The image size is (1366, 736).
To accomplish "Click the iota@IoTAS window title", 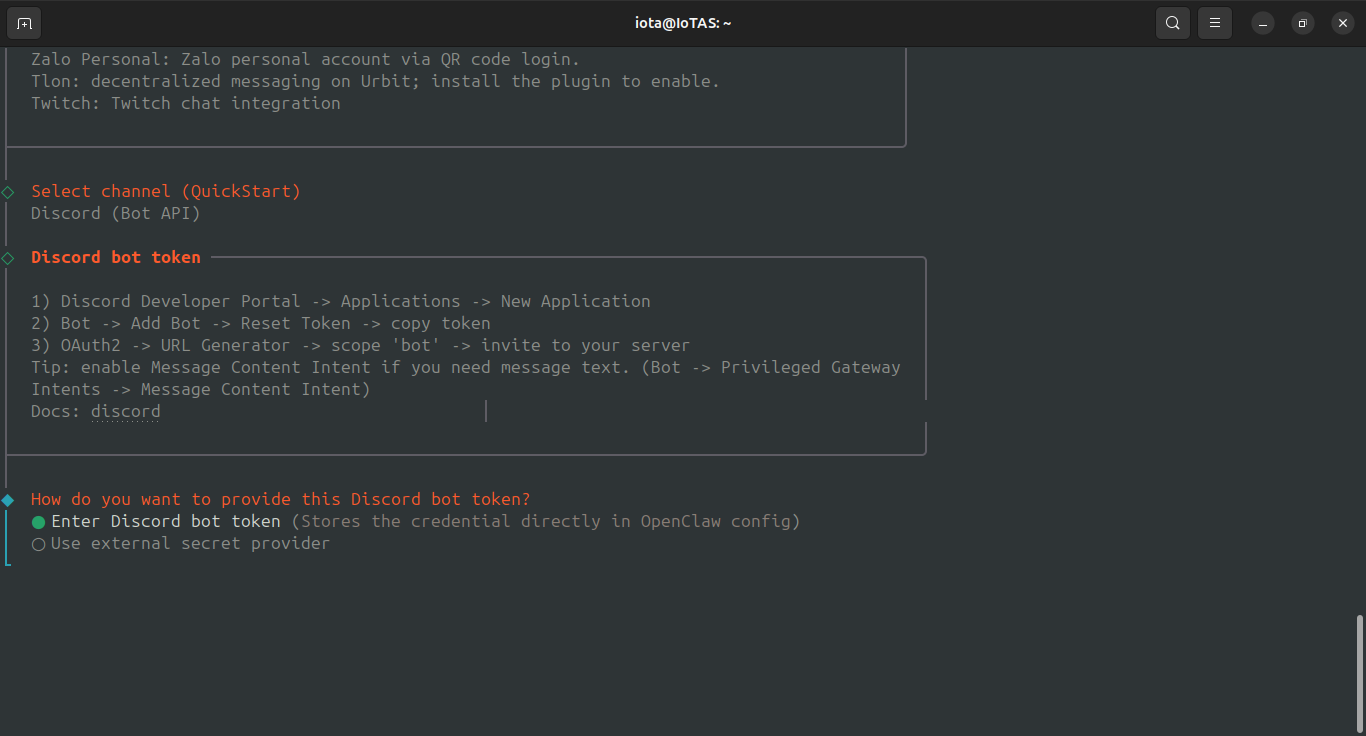I will [x=683, y=23].
